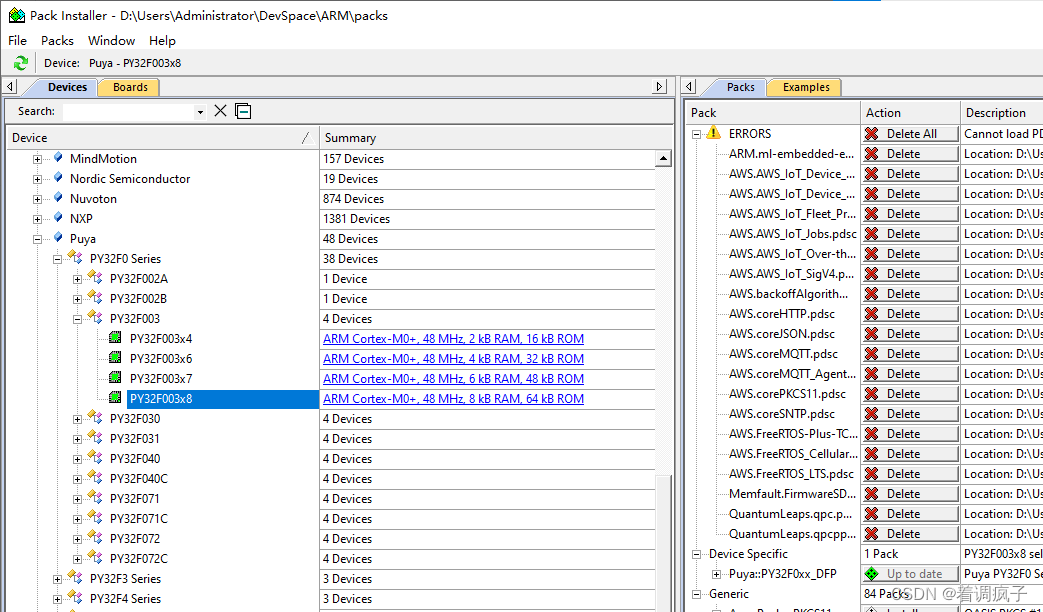This screenshot has height=612, width=1043.
Task: Expand the Puya::PY32F0xx_DFP pack node
Action: [x=716, y=574]
